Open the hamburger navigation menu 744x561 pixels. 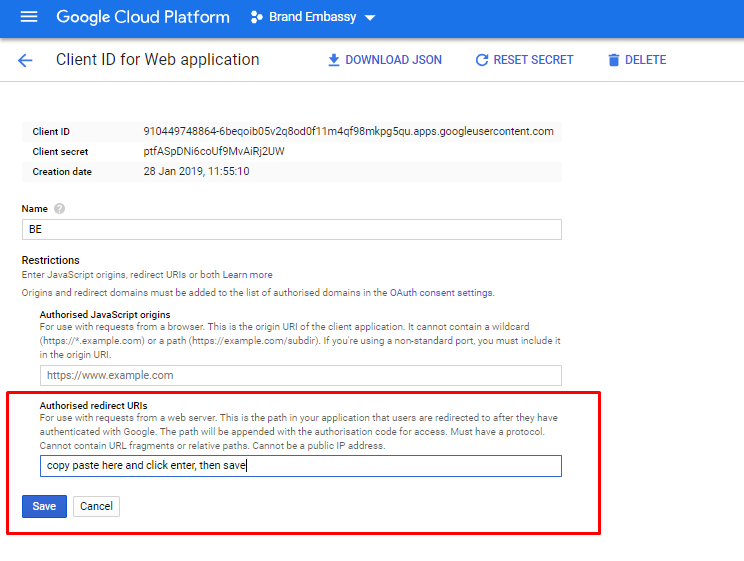[x=29, y=17]
